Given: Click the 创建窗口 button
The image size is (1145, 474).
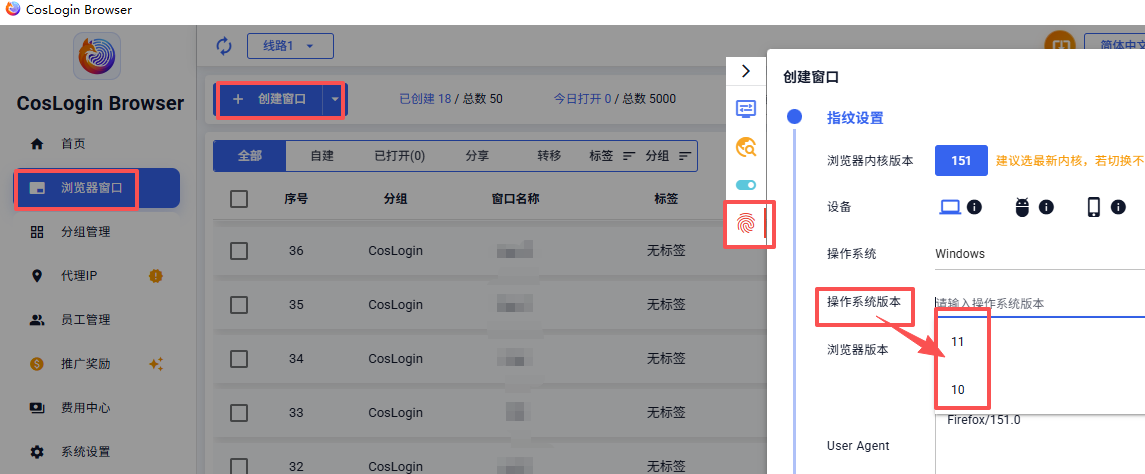Looking at the screenshot, I should pyautogui.click(x=269, y=99).
